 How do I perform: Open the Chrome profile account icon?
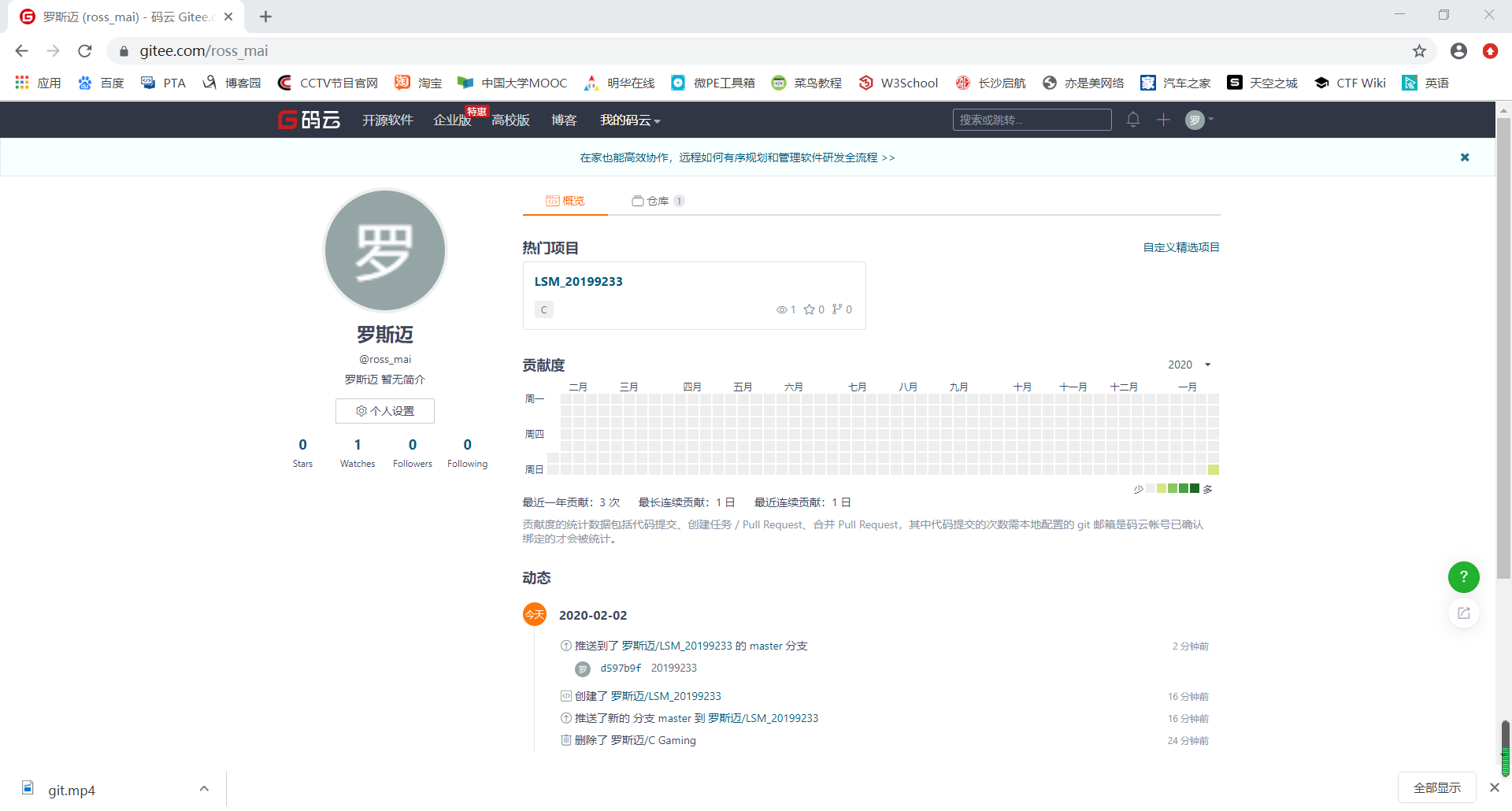(x=1458, y=51)
